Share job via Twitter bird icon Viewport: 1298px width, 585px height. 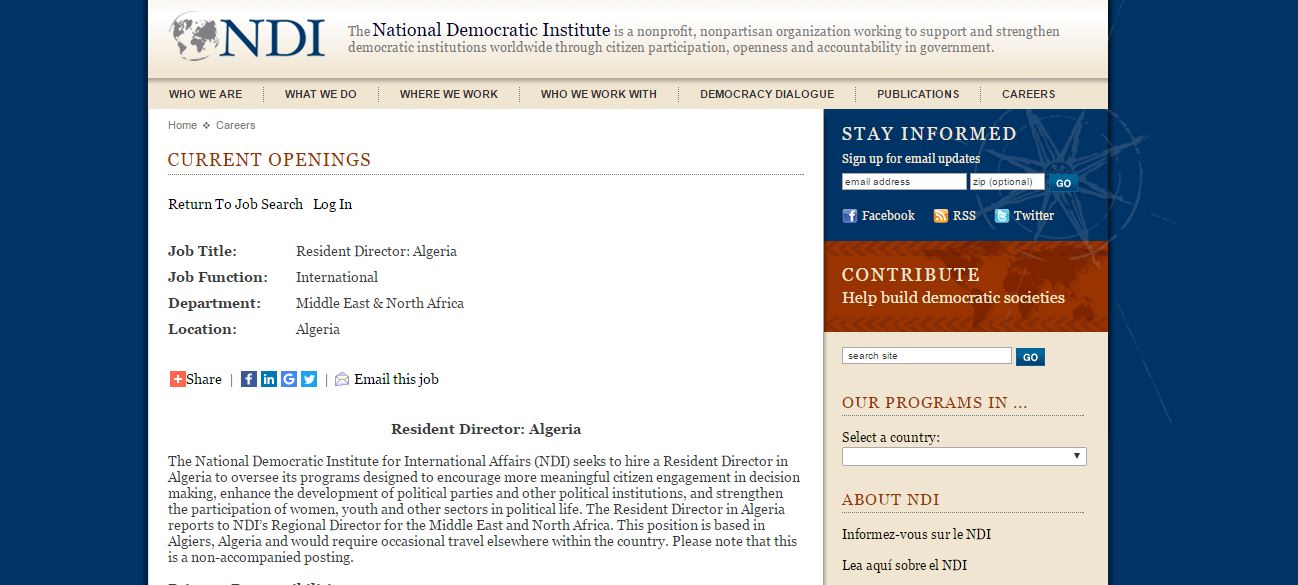pyautogui.click(x=309, y=379)
